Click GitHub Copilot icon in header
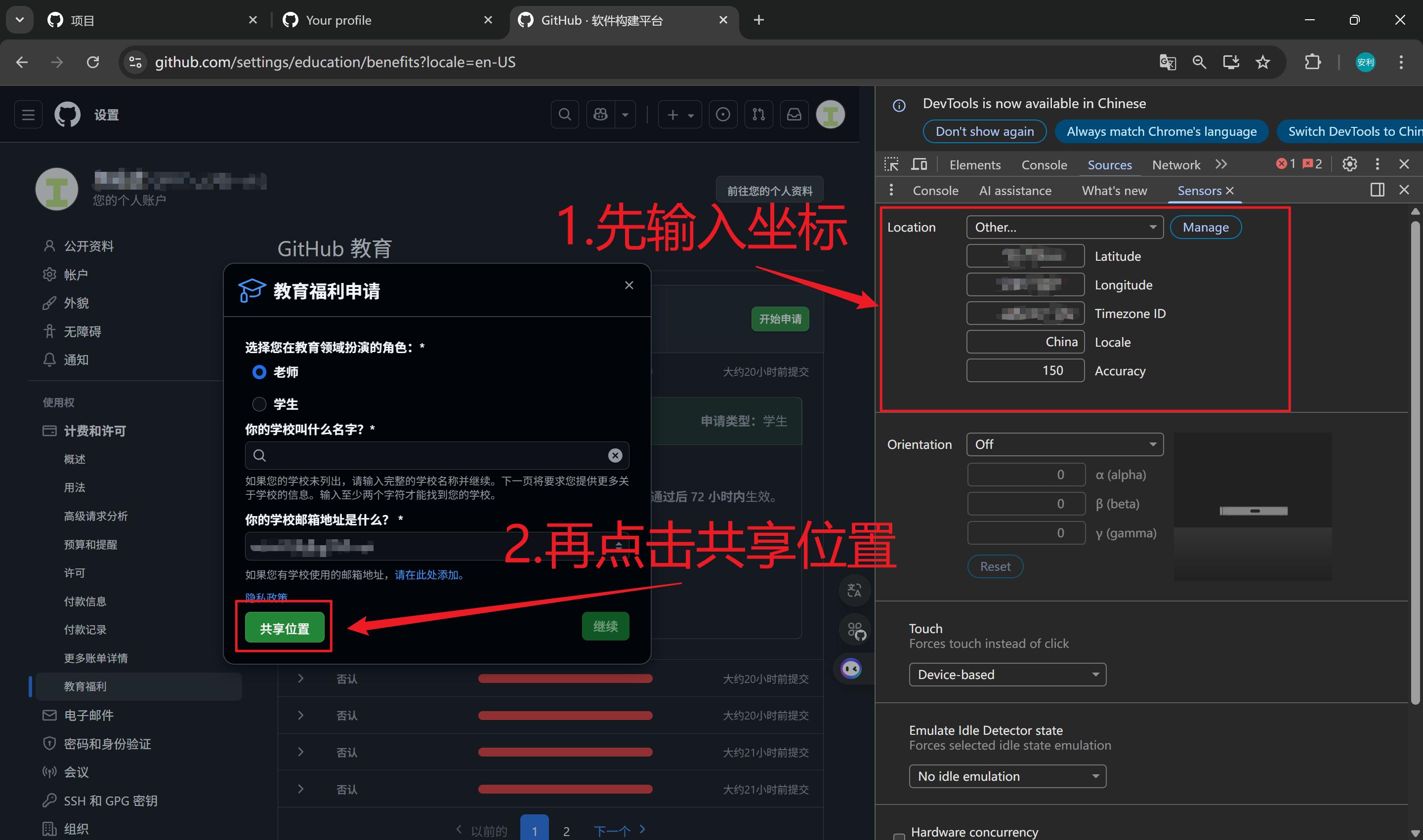Viewport: 1423px width, 840px height. pos(600,115)
